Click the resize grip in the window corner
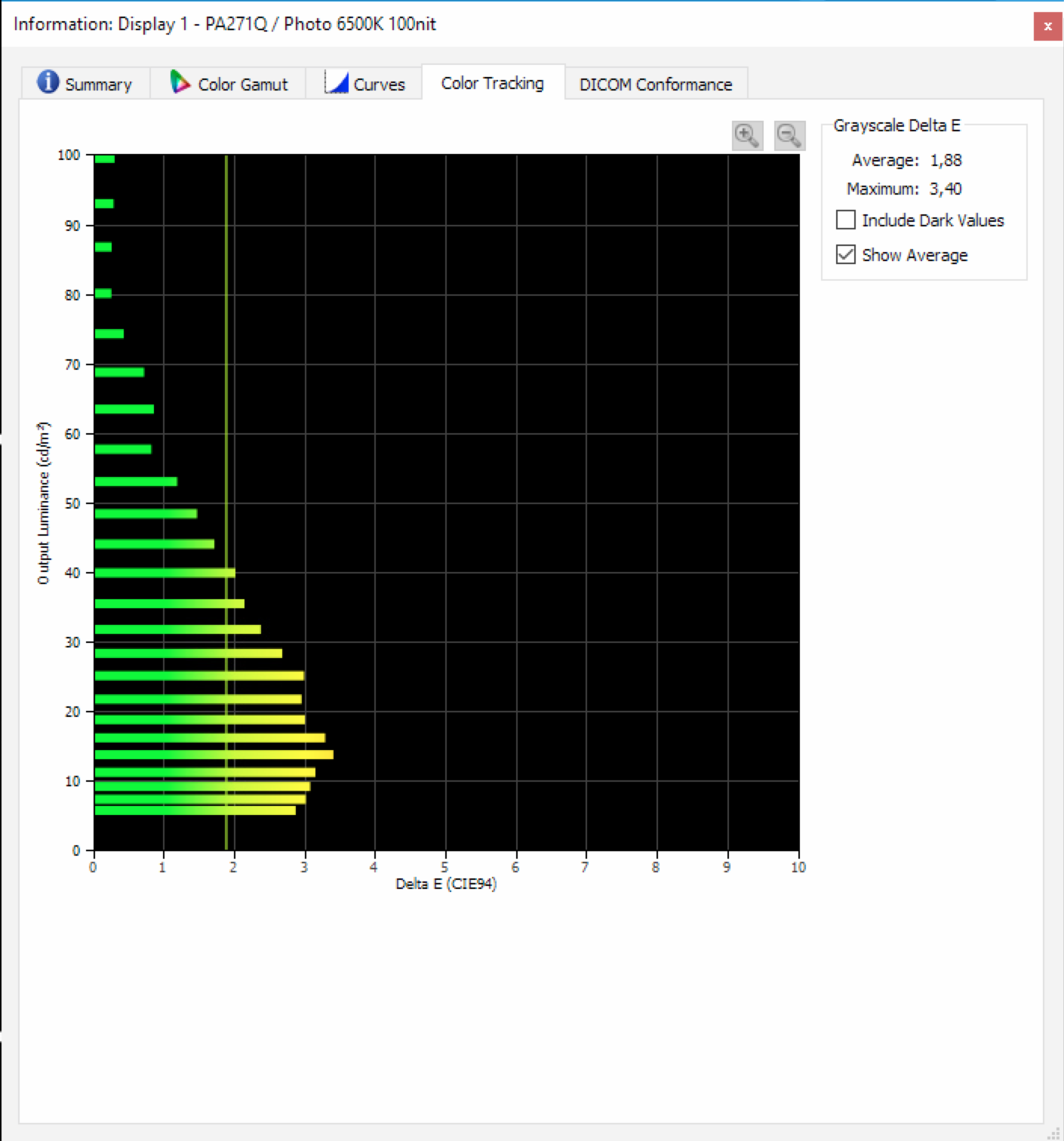 tap(1055, 1133)
